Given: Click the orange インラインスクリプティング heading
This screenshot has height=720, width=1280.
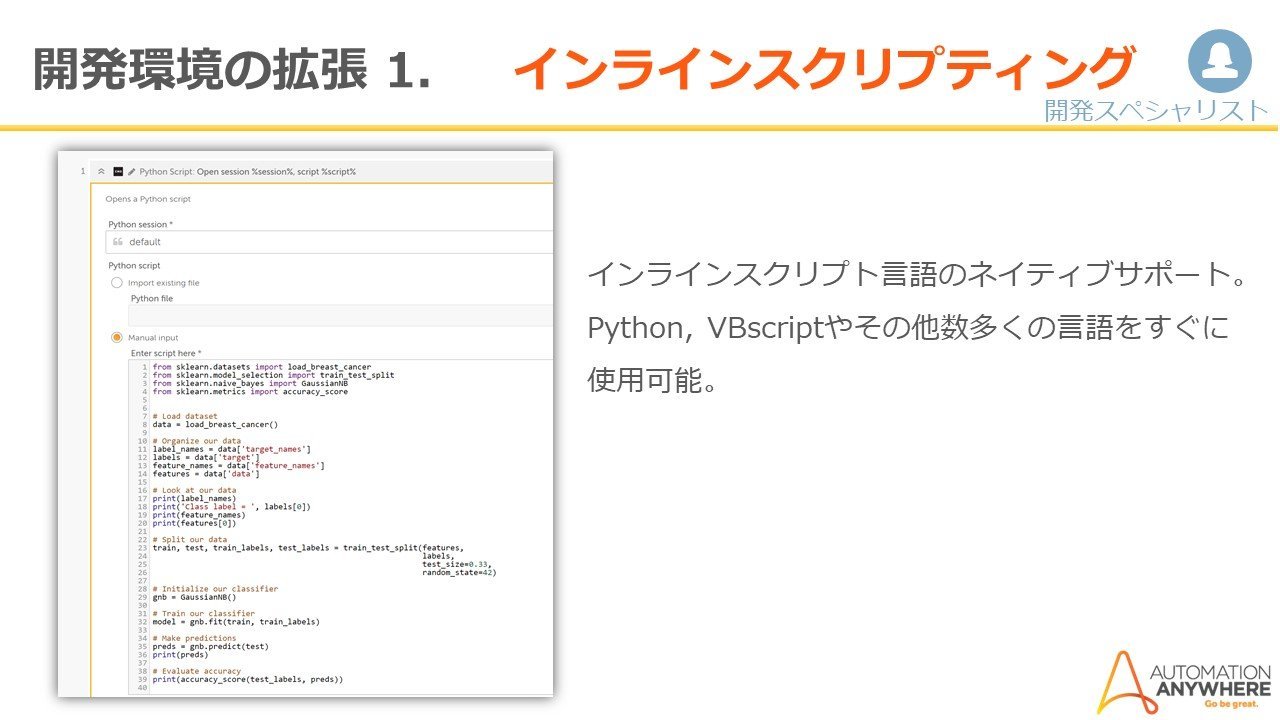Looking at the screenshot, I should 823,68.
